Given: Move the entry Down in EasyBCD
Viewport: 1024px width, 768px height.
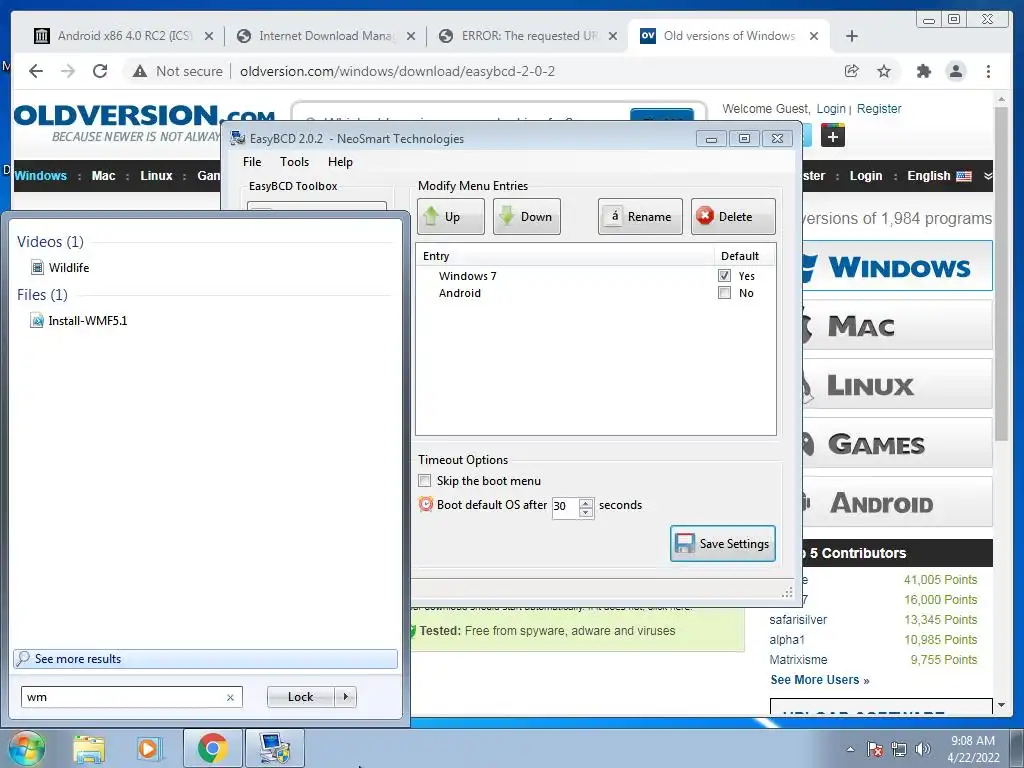Looking at the screenshot, I should (x=526, y=216).
